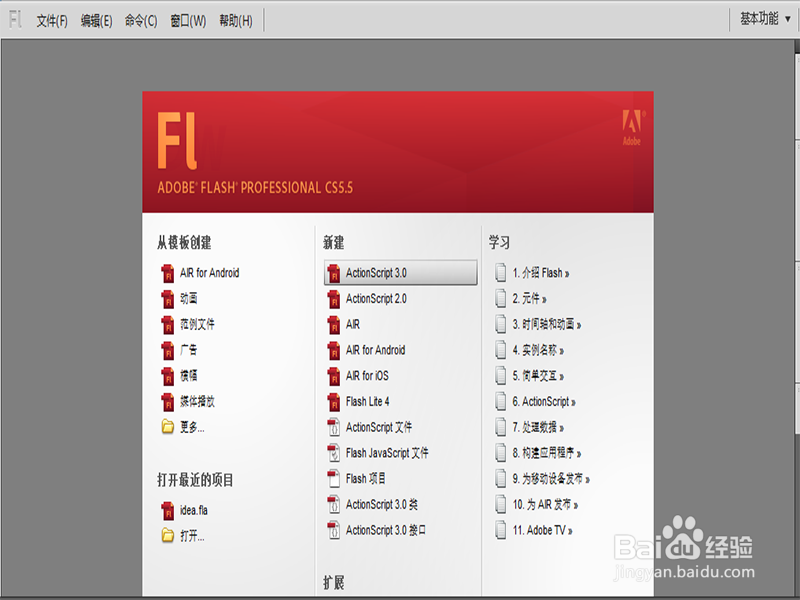Click the Flash Lite 4 document icon
This screenshot has height=600, width=800.
click(x=334, y=402)
